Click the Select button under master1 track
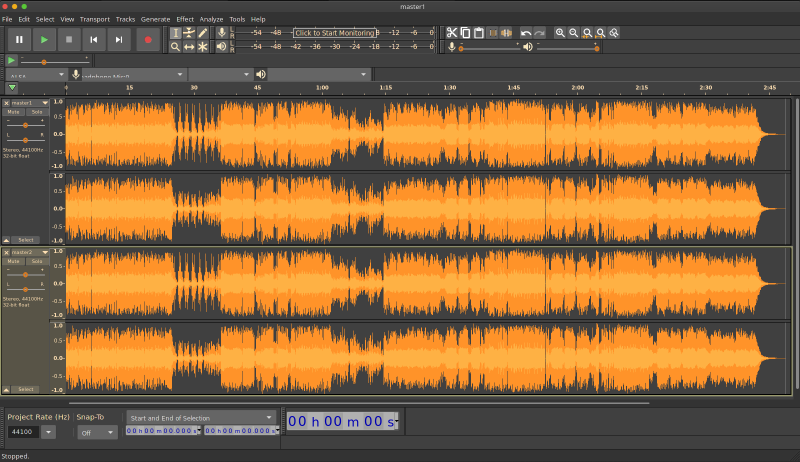The width and height of the screenshot is (800, 462). [x=25, y=240]
